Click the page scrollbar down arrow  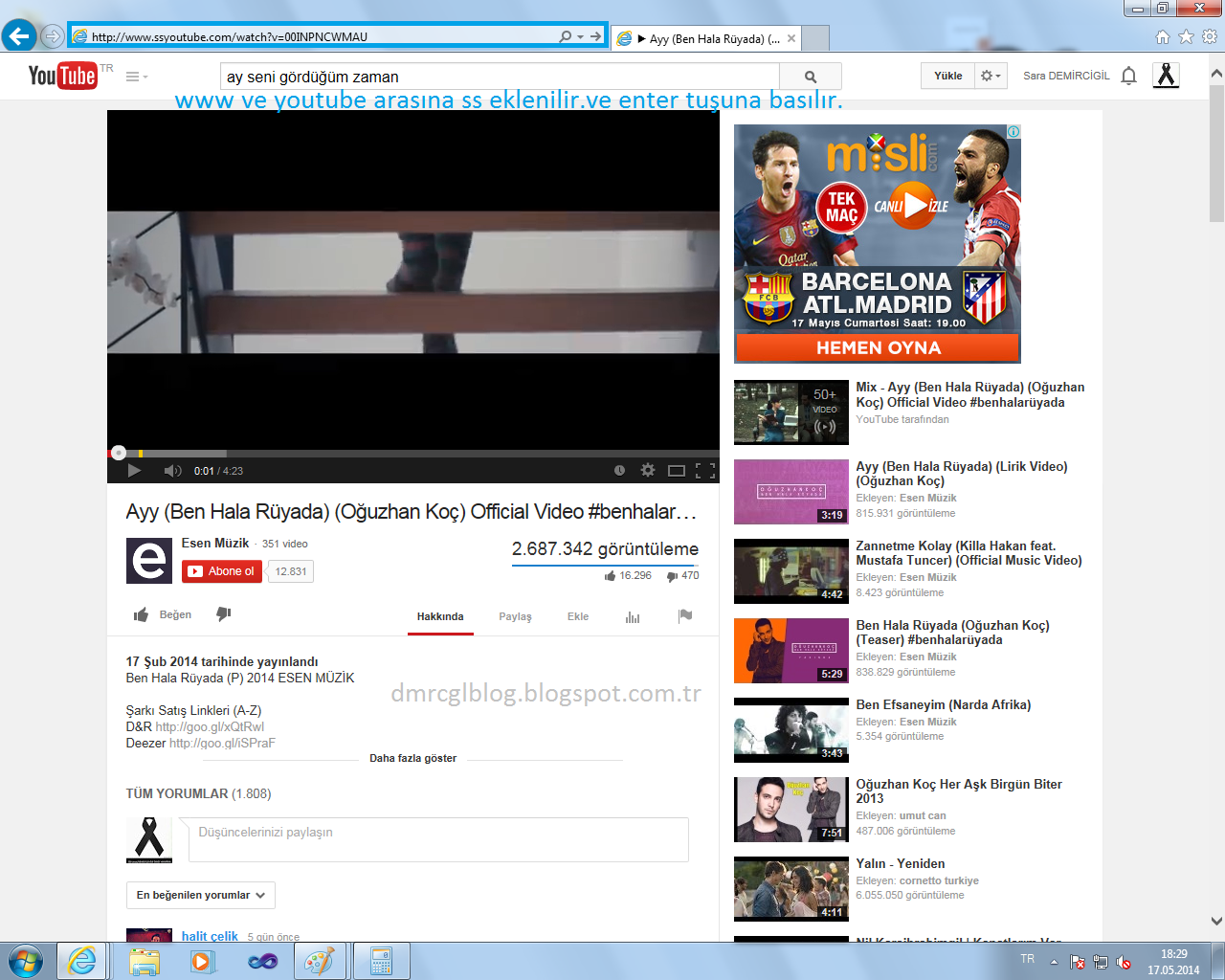pos(1216,922)
